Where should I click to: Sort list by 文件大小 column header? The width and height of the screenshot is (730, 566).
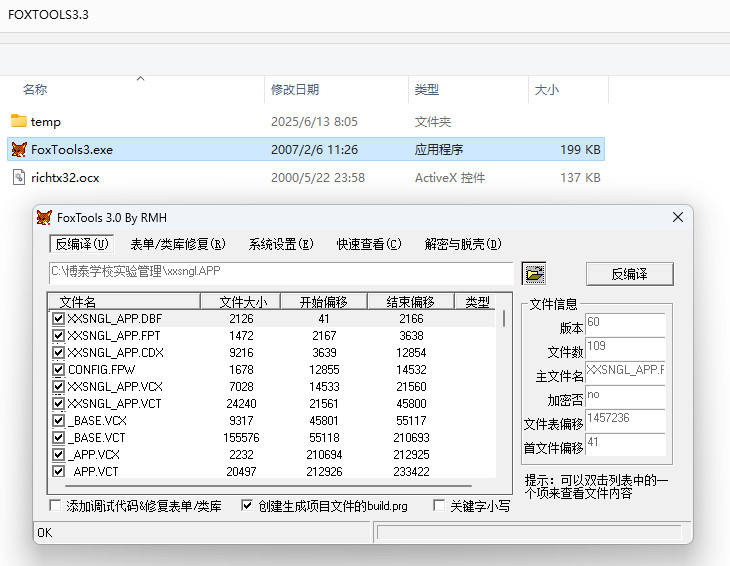click(x=242, y=301)
